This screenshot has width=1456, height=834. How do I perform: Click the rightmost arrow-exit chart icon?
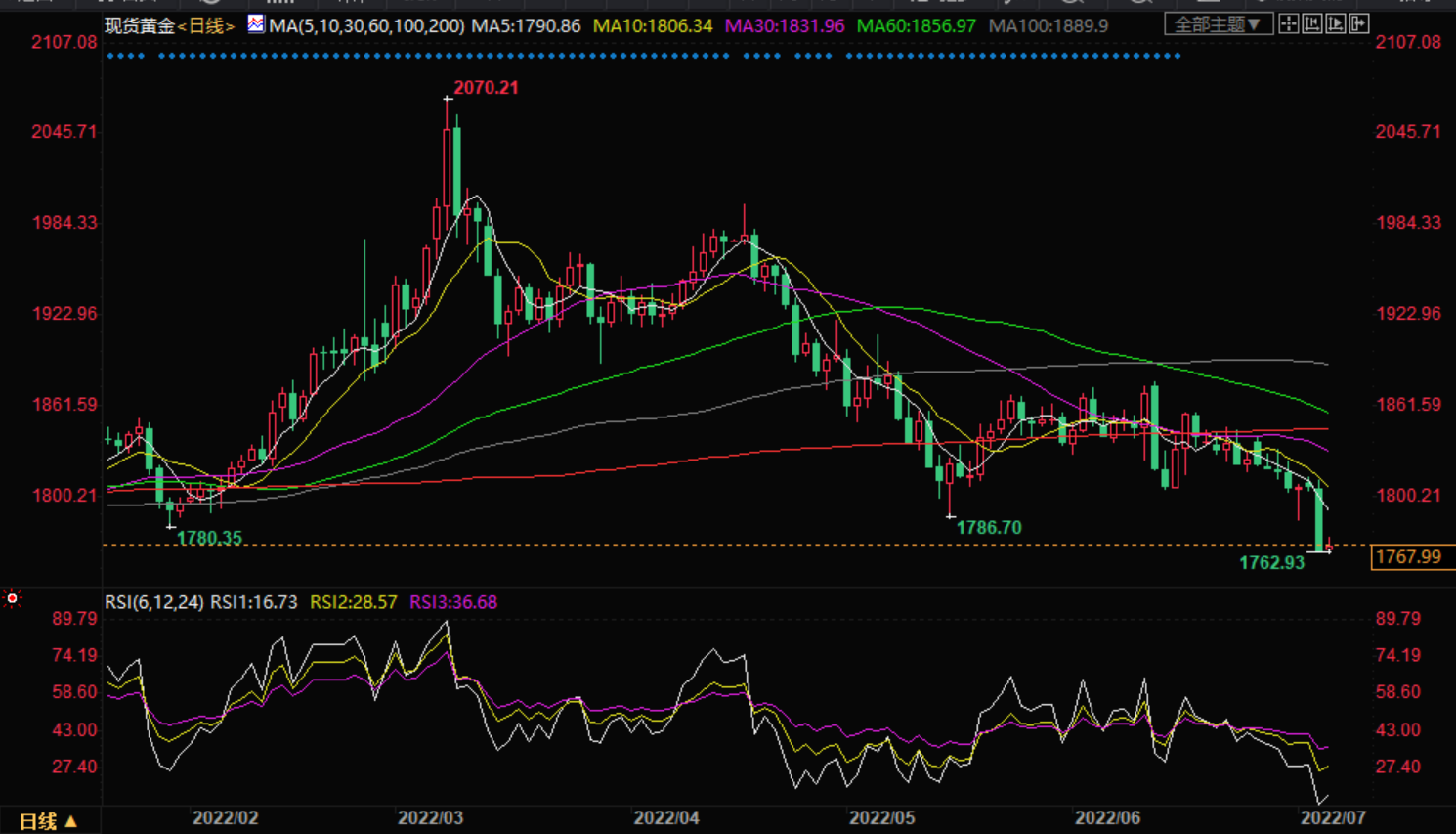click(x=1359, y=24)
